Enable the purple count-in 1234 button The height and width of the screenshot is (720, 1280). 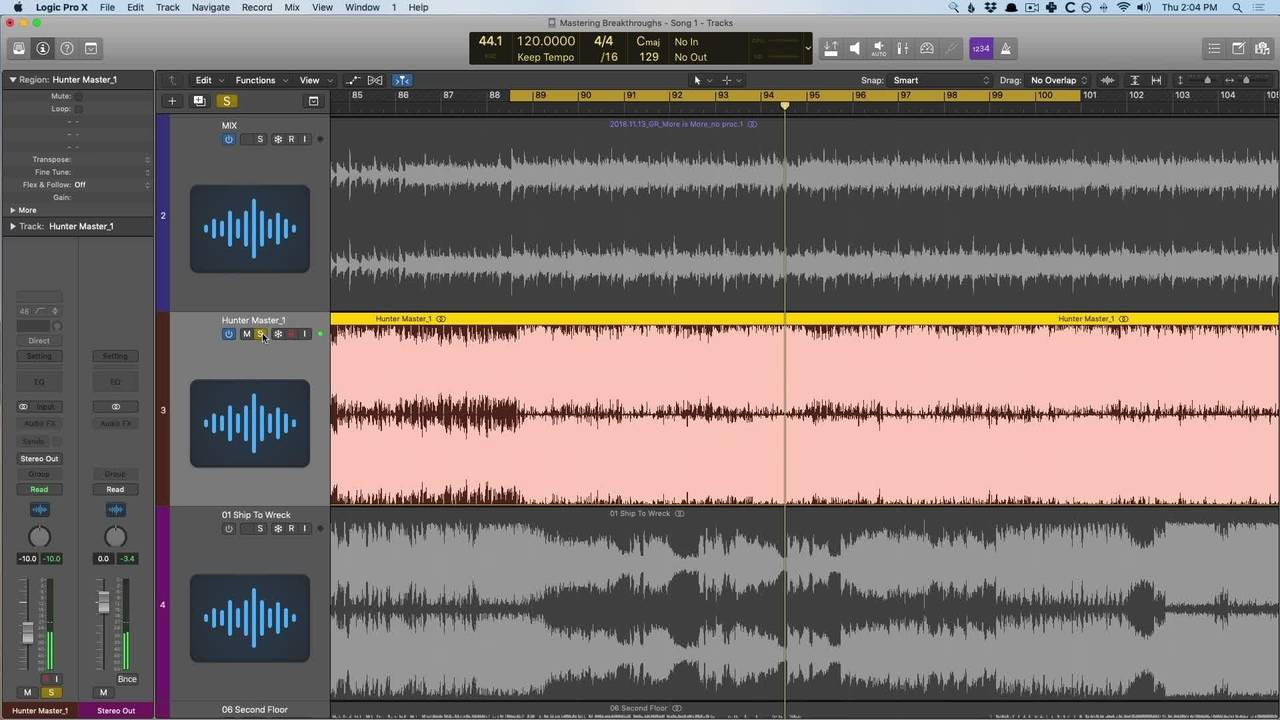pyautogui.click(x=981, y=48)
